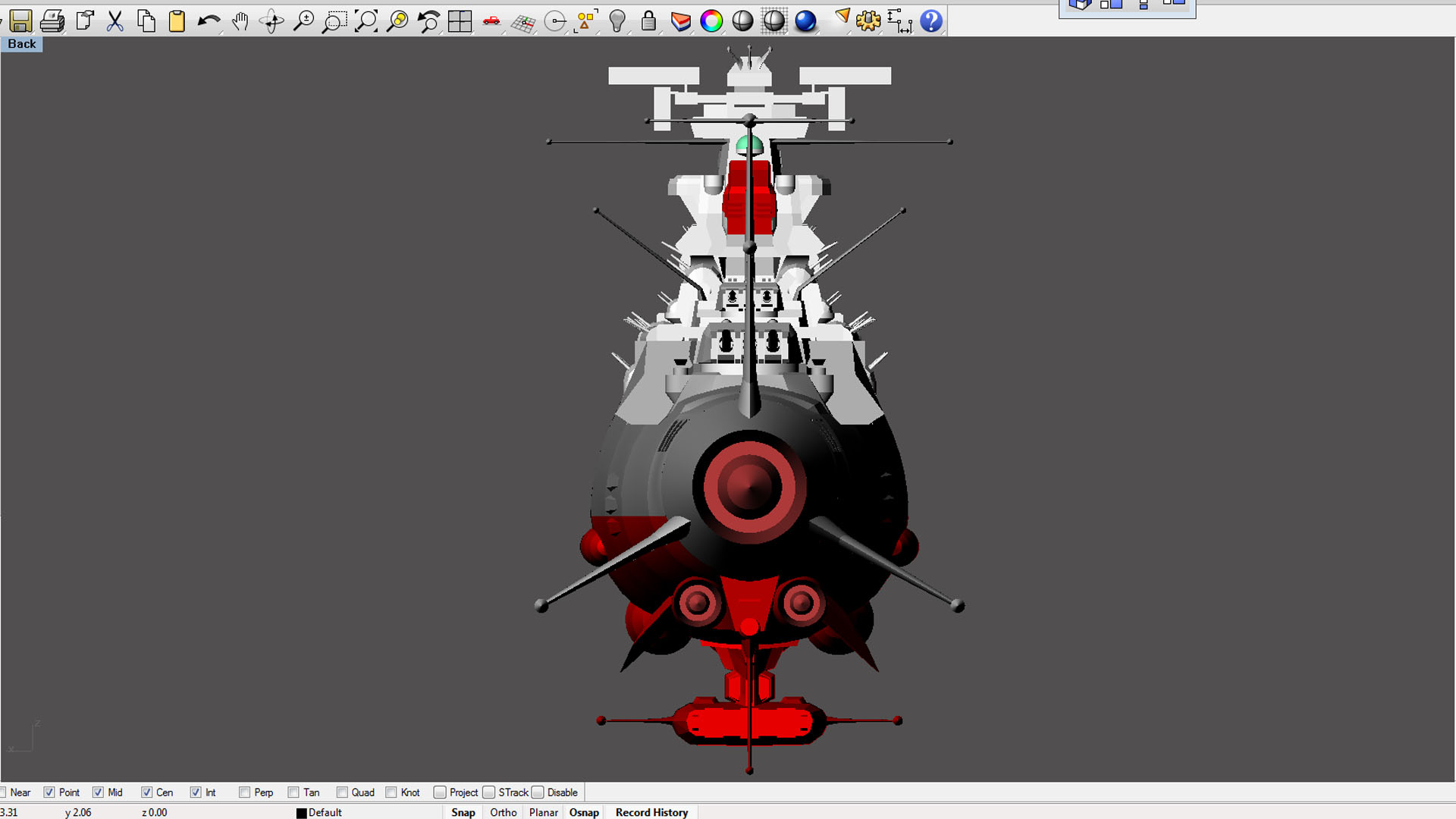Undo the last action

pos(209,20)
